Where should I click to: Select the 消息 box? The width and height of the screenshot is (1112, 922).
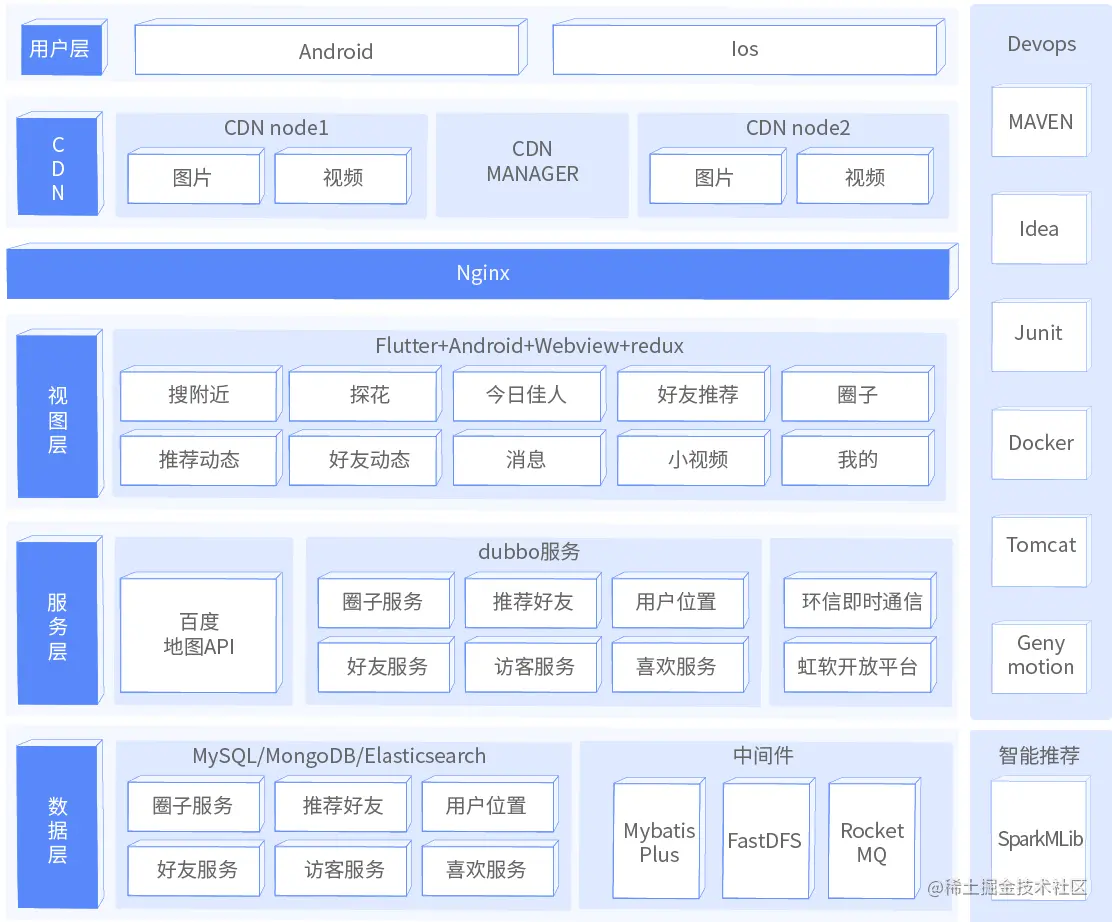(x=529, y=458)
